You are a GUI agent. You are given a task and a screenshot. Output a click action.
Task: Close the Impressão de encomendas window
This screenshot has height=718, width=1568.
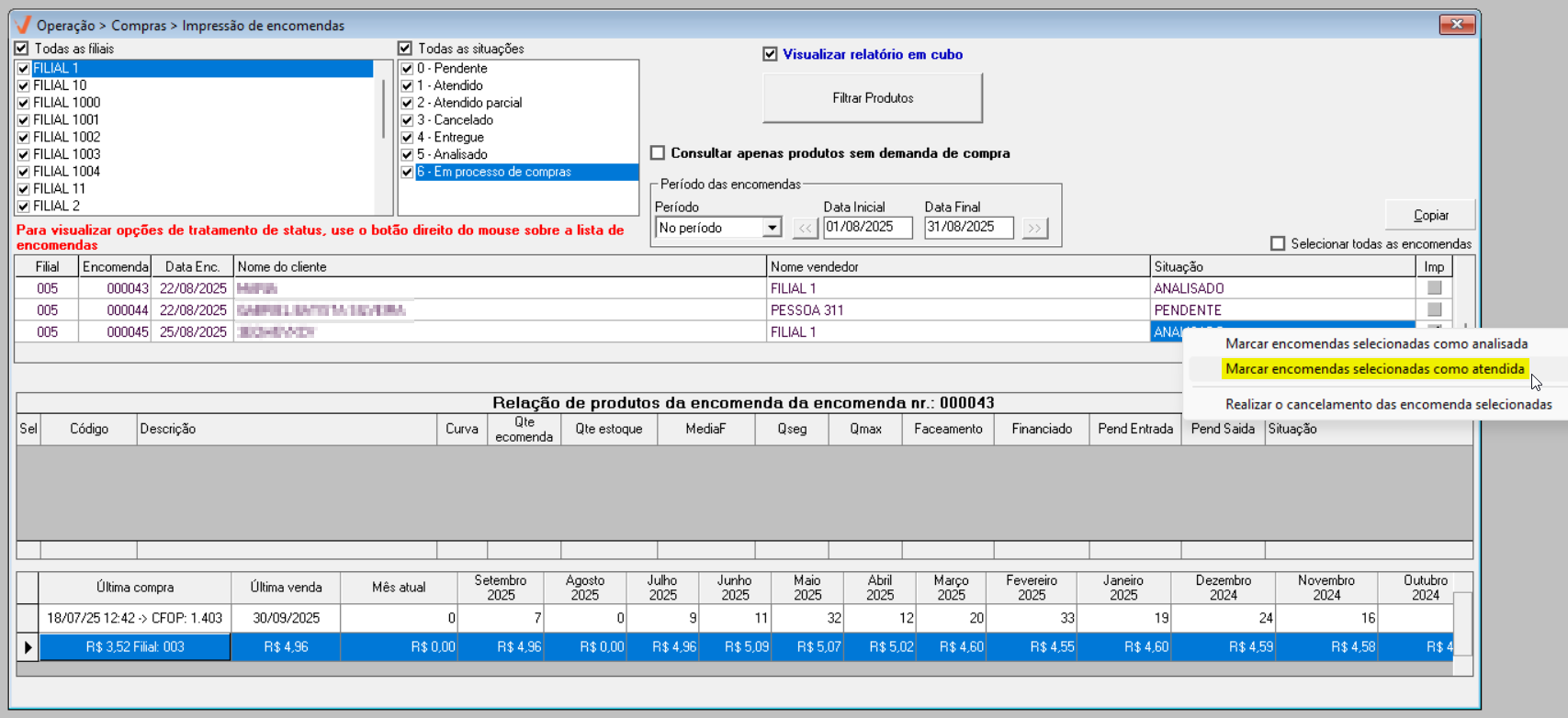point(1456,25)
